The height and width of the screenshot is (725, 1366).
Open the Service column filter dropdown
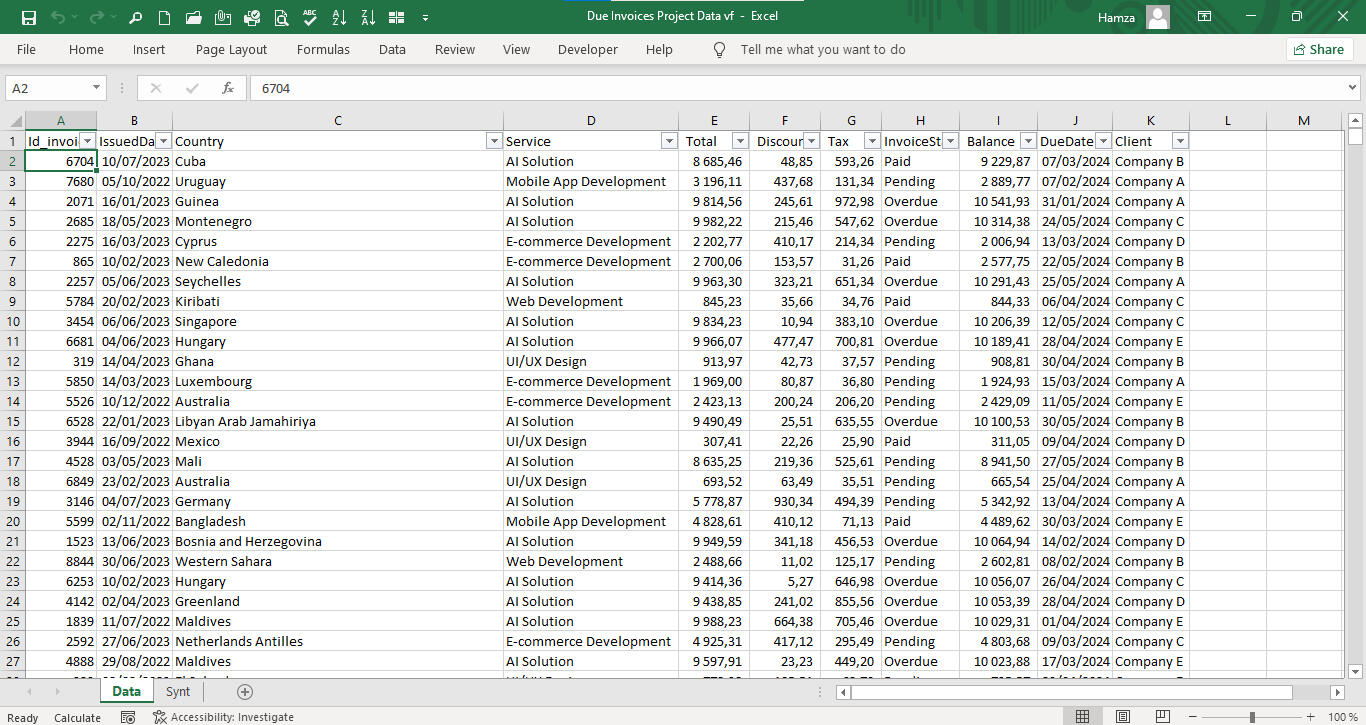tap(669, 141)
